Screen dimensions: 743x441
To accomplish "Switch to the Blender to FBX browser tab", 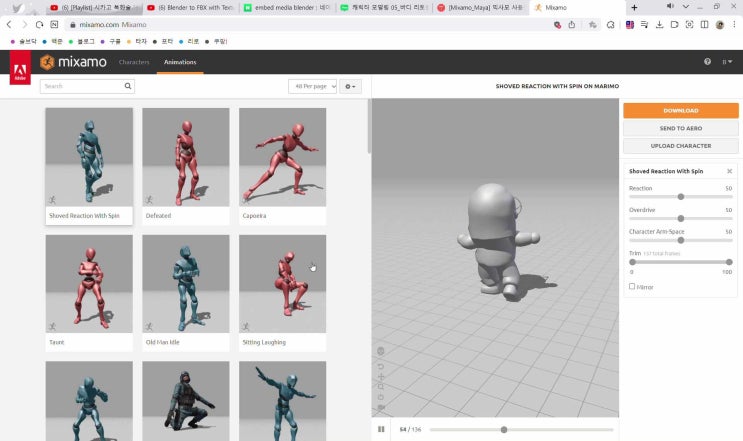I will 190,8.
